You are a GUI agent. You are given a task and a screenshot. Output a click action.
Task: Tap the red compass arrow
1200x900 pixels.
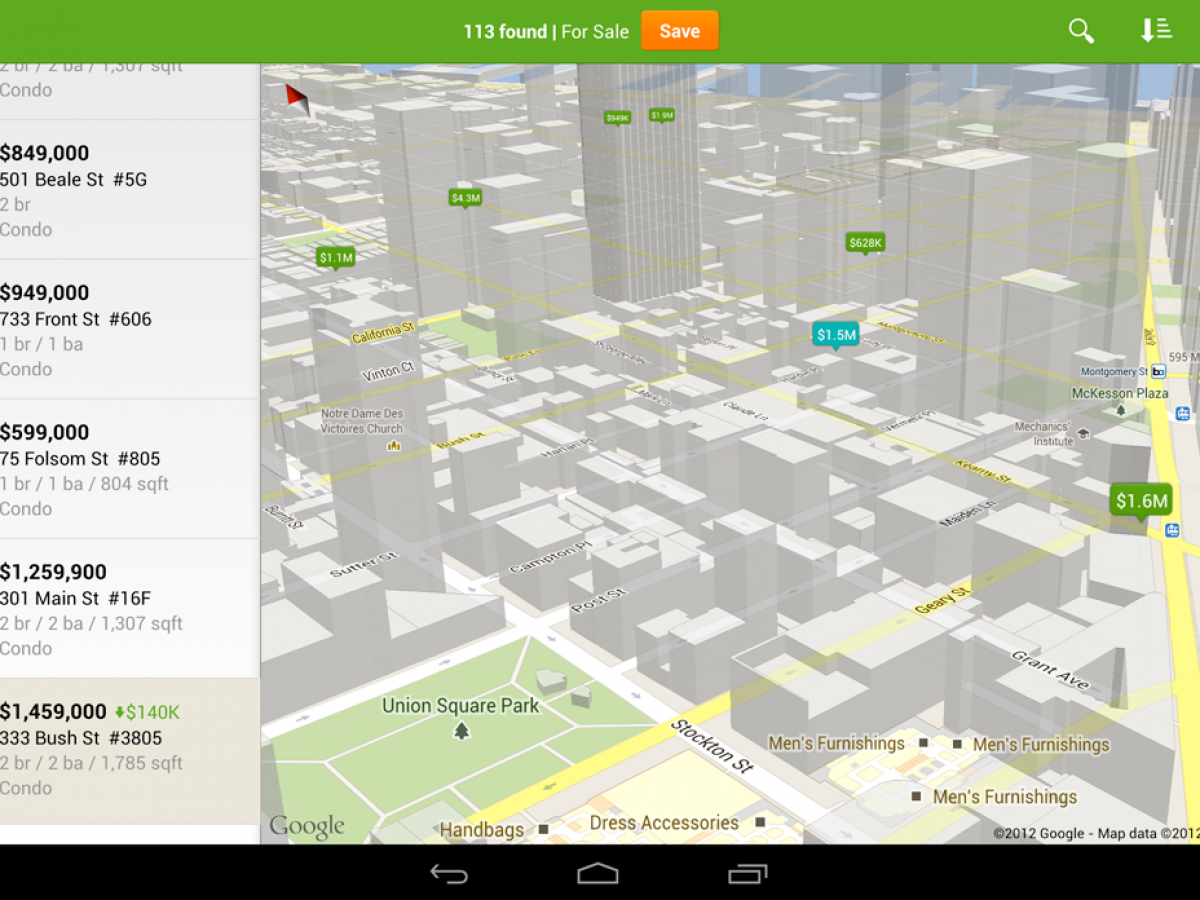296,98
